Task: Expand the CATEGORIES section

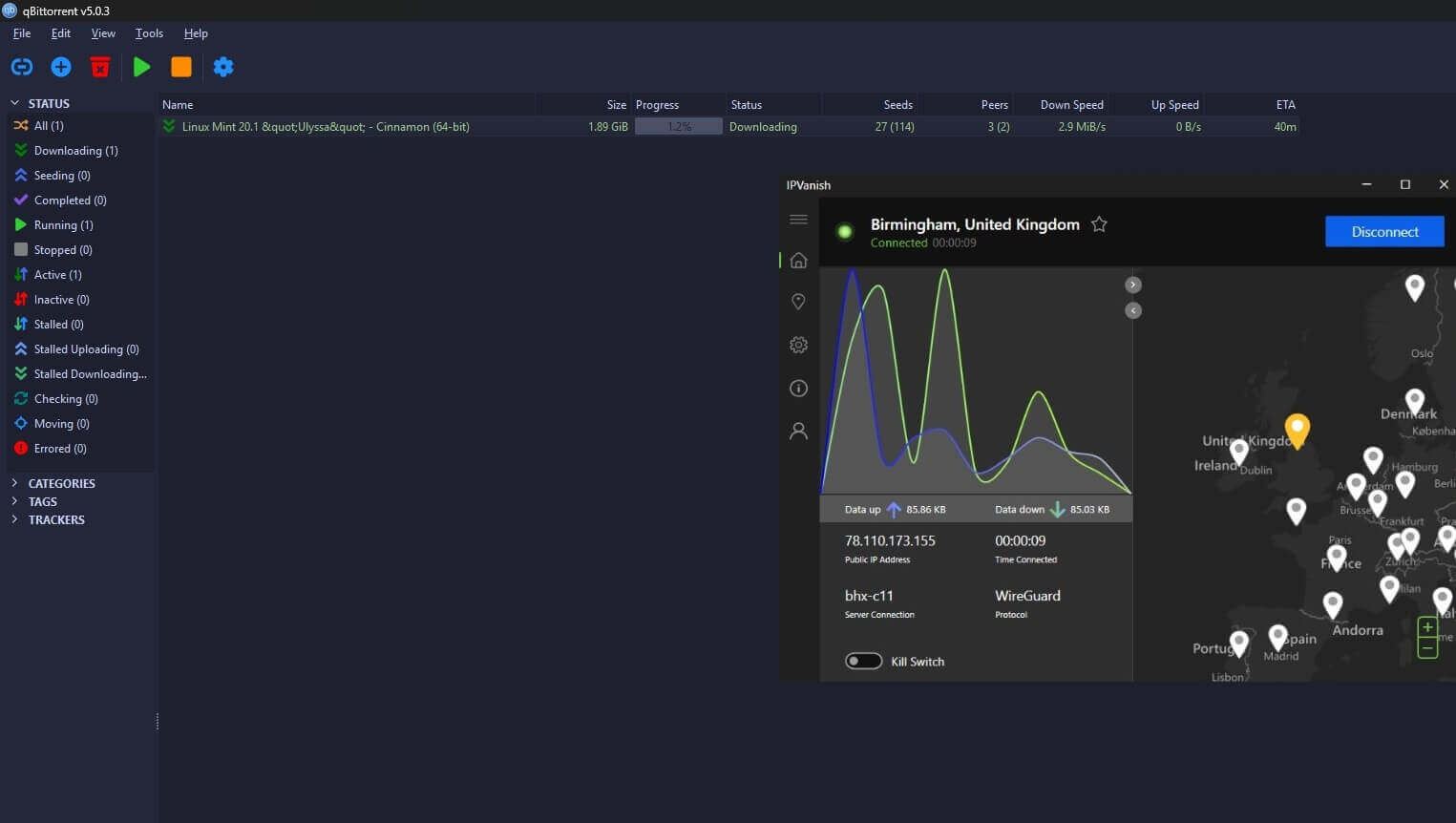Action: [x=14, y=483]
